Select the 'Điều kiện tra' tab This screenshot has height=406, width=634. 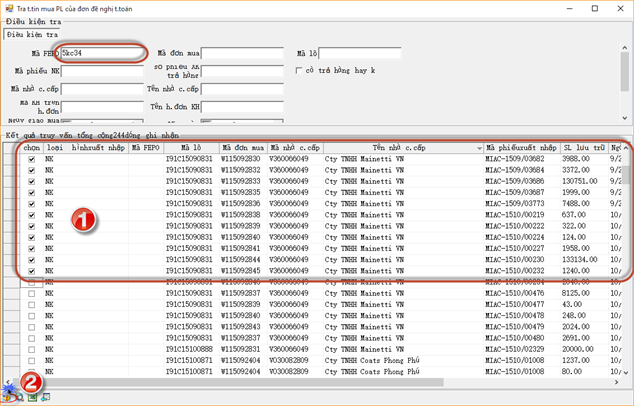point(32,35)
